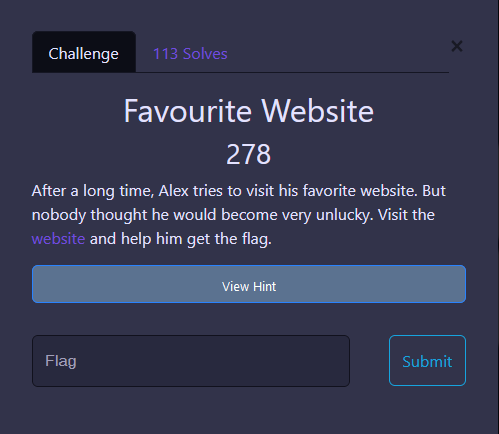Viewport: 499px width, 434px height.
Task: Reveal the hint with View Hint
Action: coord(249,284)
